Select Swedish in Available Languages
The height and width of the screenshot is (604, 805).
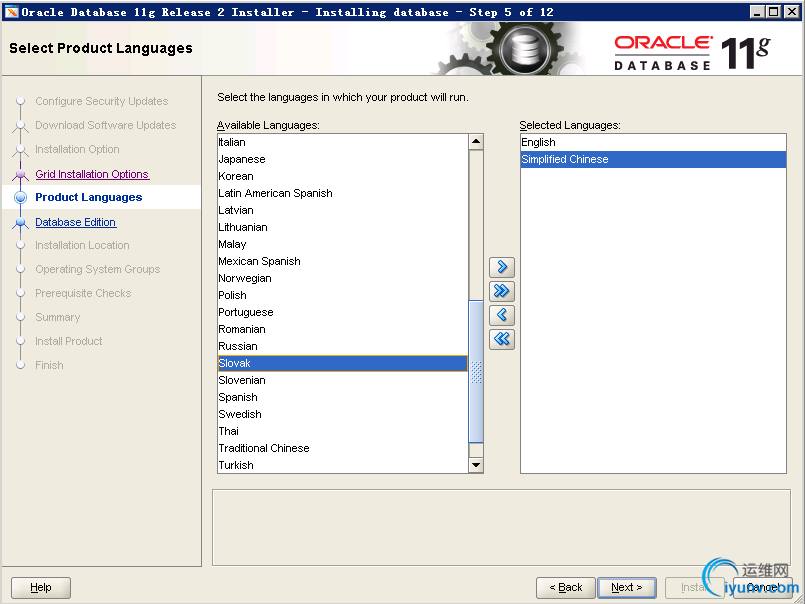point(342,414)
